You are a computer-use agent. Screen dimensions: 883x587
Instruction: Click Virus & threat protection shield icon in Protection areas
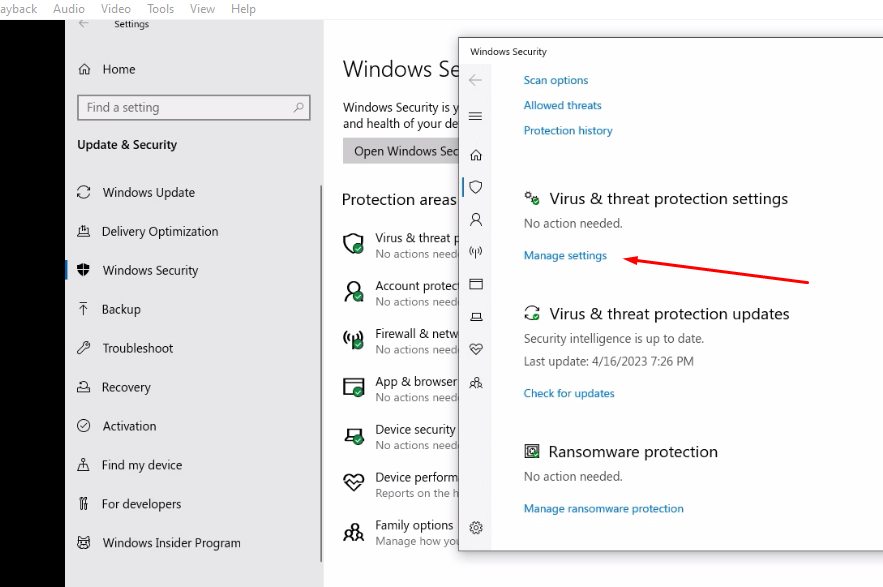[x=354, y=243]
